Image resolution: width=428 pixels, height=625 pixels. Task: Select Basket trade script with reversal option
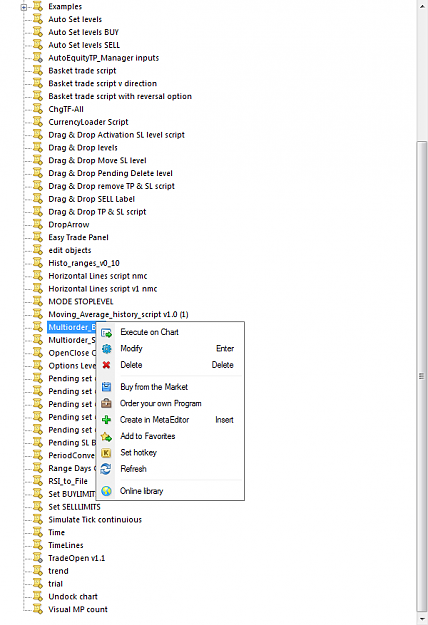coord(120,96)
